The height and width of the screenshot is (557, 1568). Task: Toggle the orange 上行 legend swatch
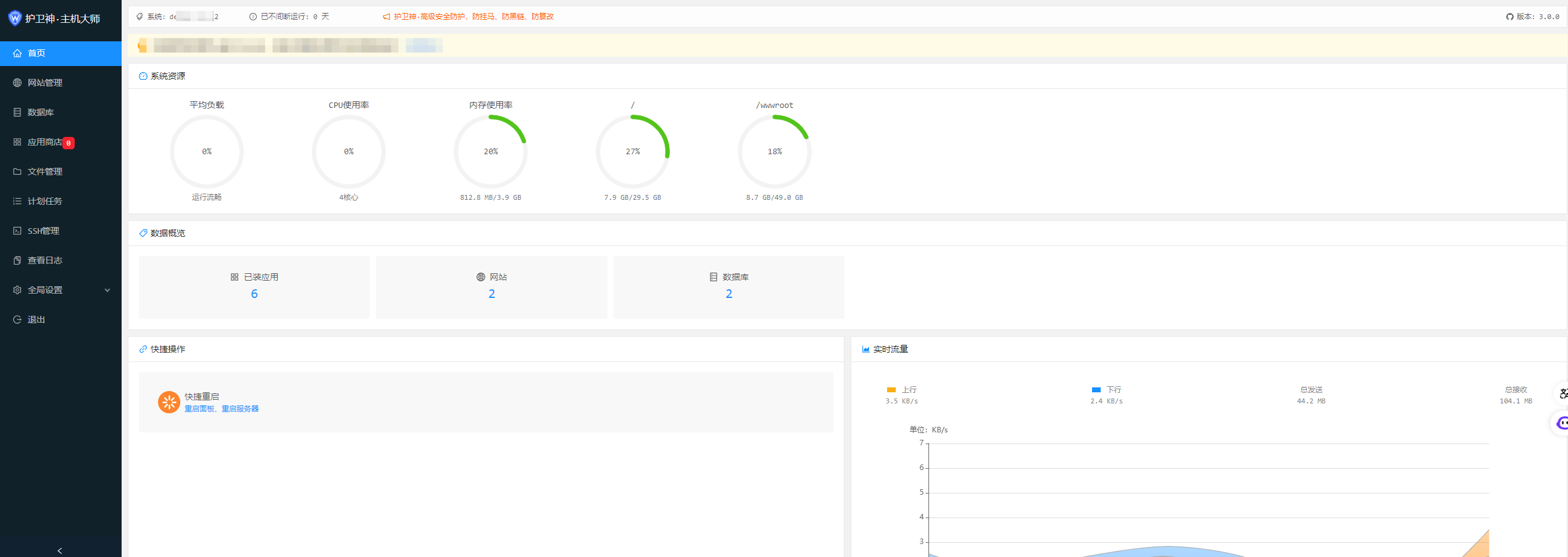coord(891,390)
